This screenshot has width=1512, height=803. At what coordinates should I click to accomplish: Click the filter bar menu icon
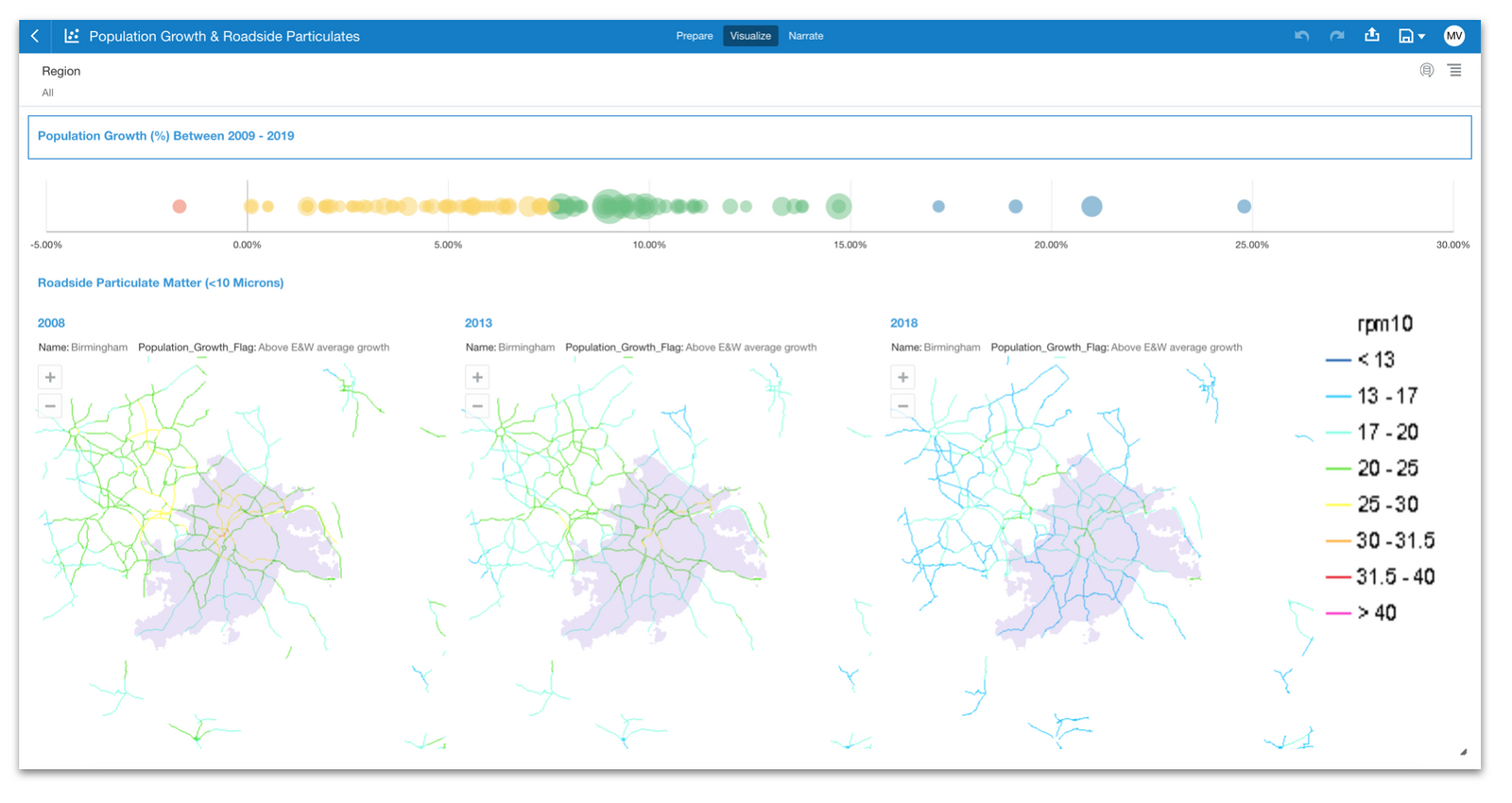click(1454, 71)
